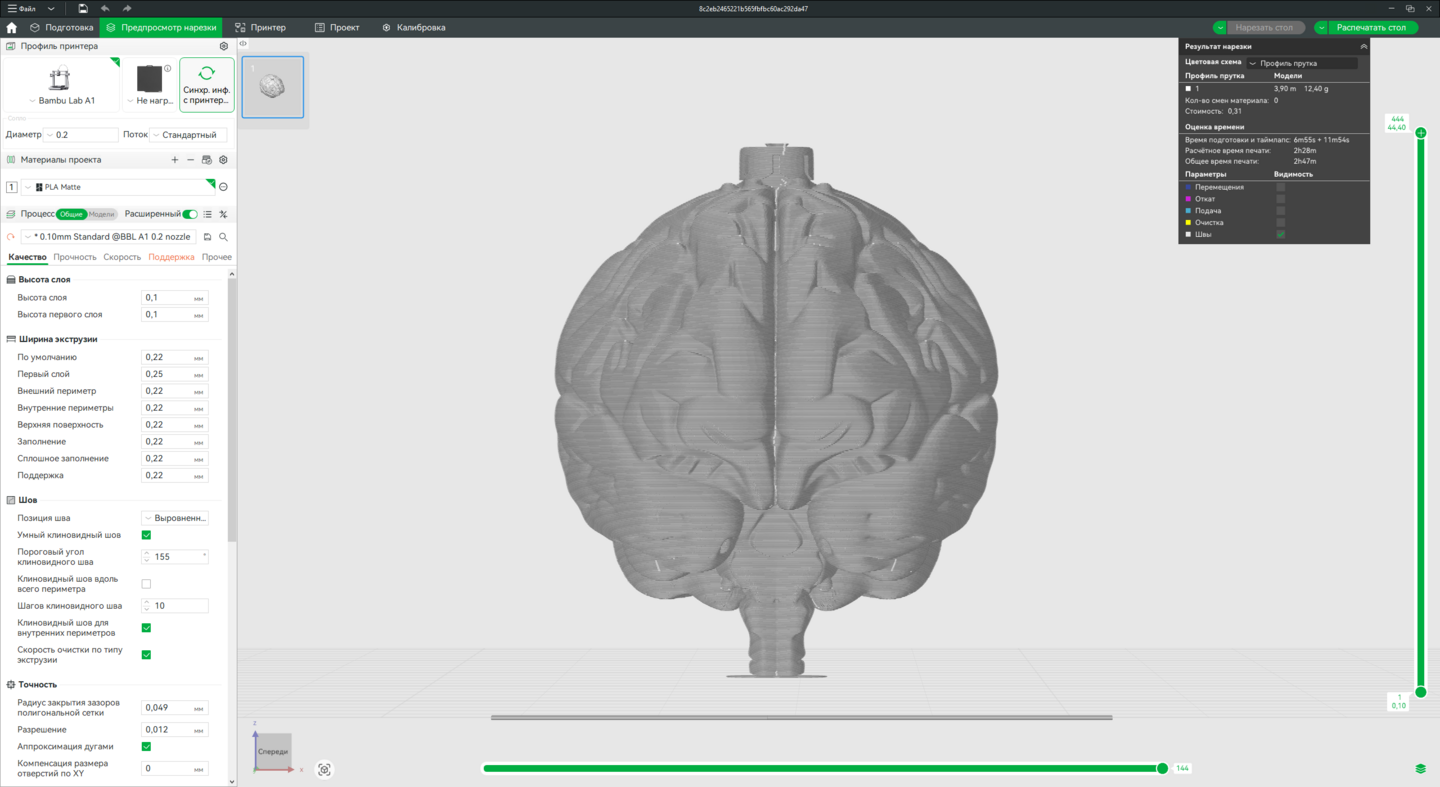Open the Калибровка tab

pos(414,28)
